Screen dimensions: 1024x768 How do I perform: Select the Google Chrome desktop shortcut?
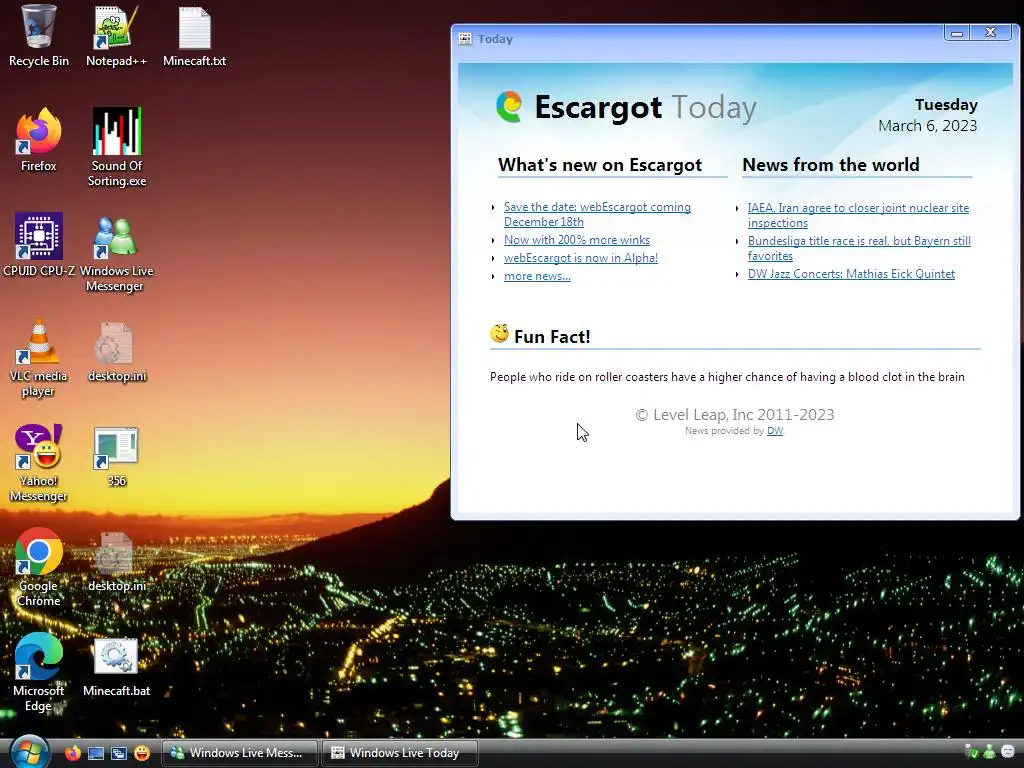(x=38, y=567)
